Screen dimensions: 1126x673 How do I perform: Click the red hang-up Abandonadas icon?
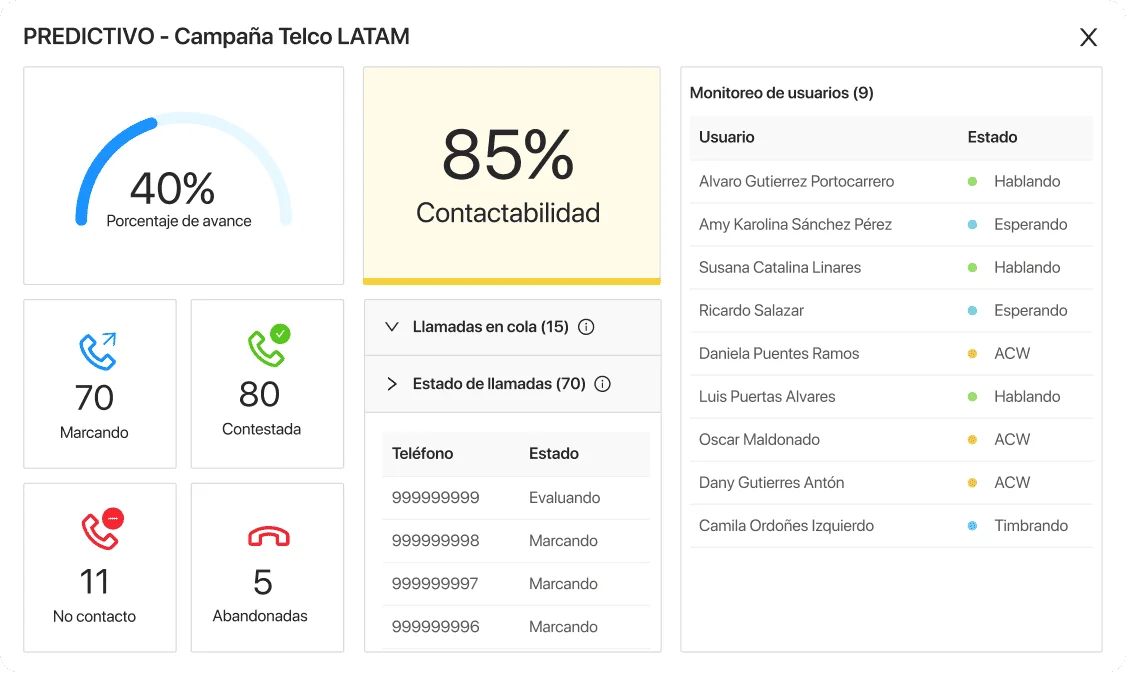point(269,536)
